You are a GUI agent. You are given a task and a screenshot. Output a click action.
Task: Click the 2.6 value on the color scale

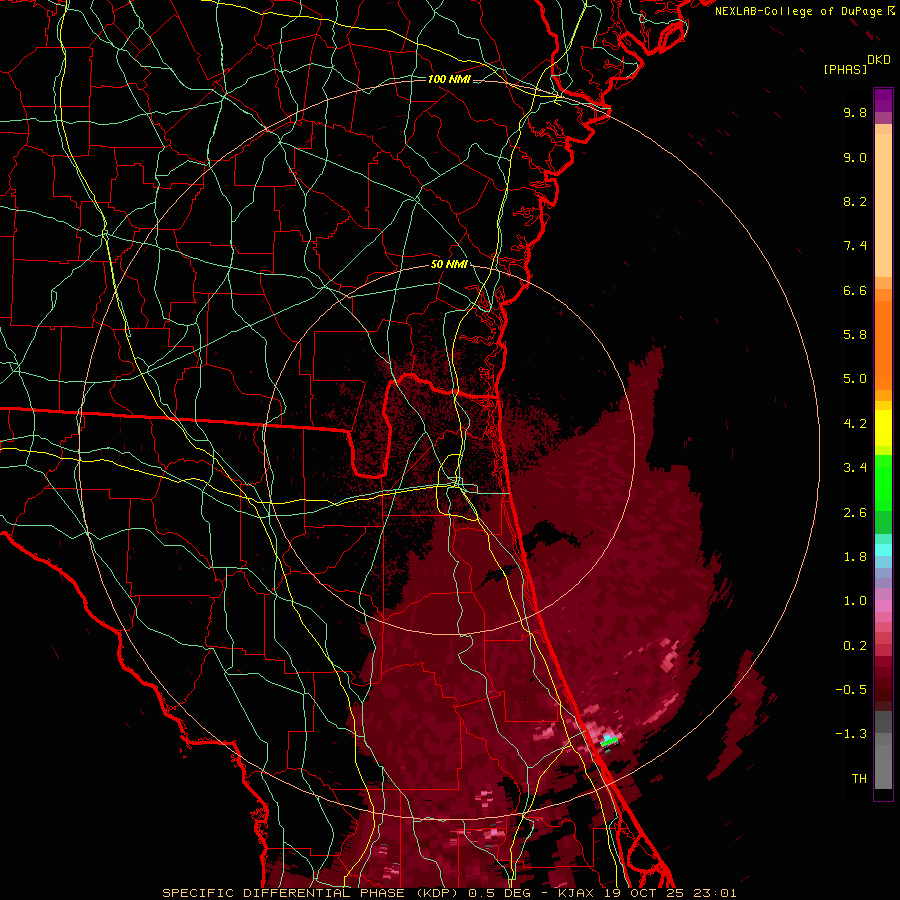pos(855,513)
